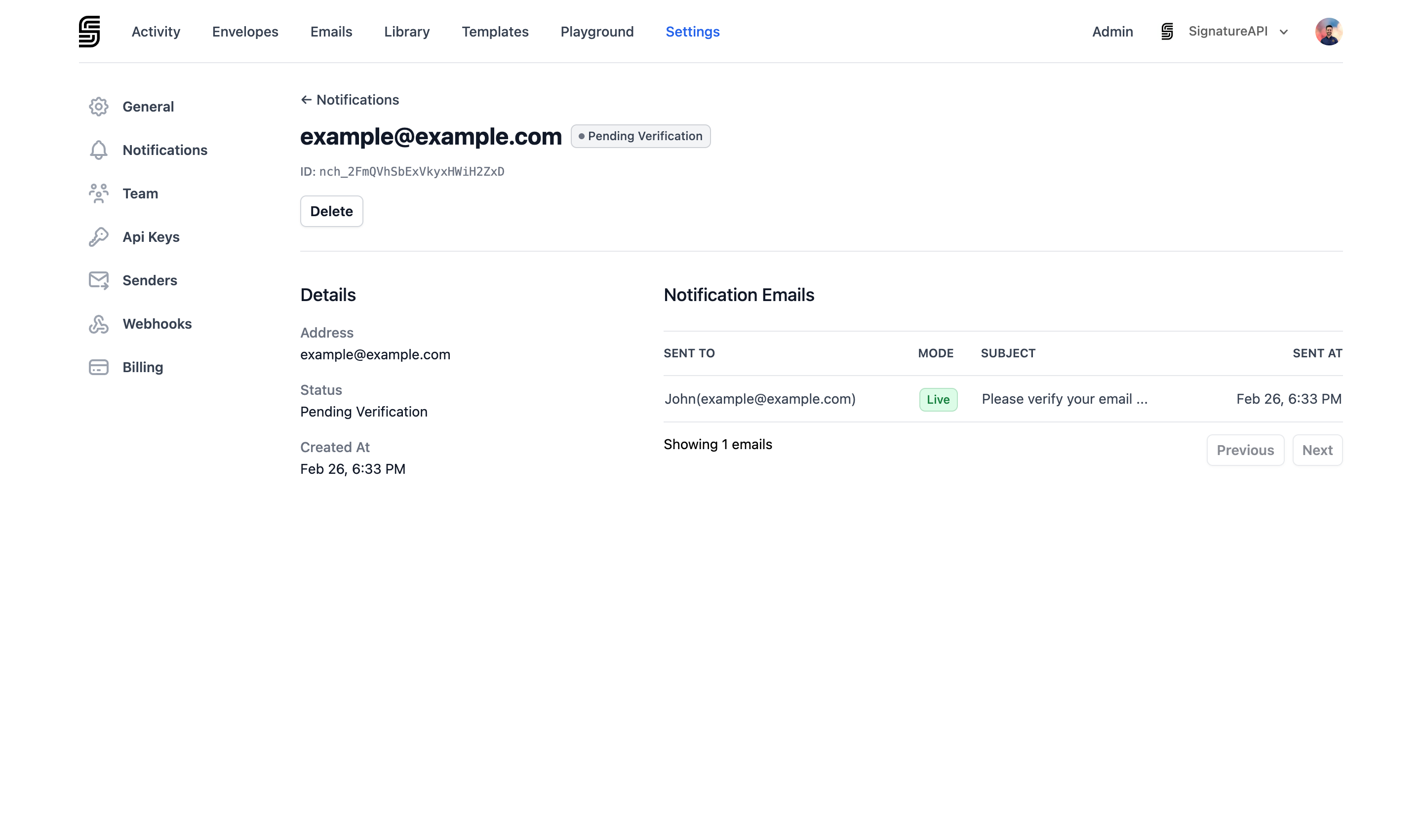Go to the Templates tab
Image resolution: width=1422 pixels, height=840 pixels.
click(495, 32)
